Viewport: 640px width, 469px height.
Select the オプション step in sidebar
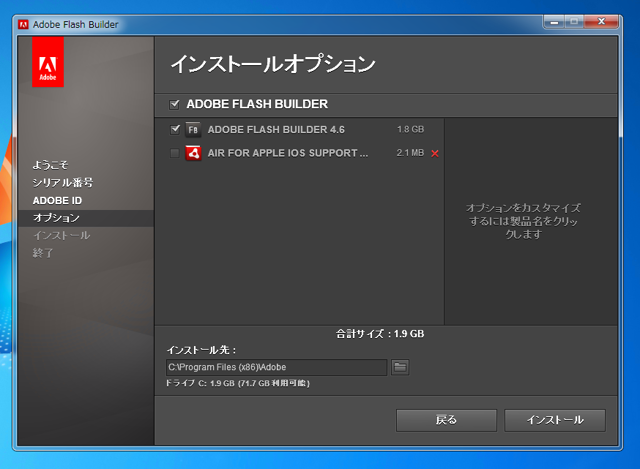click(x=86, y=218)
